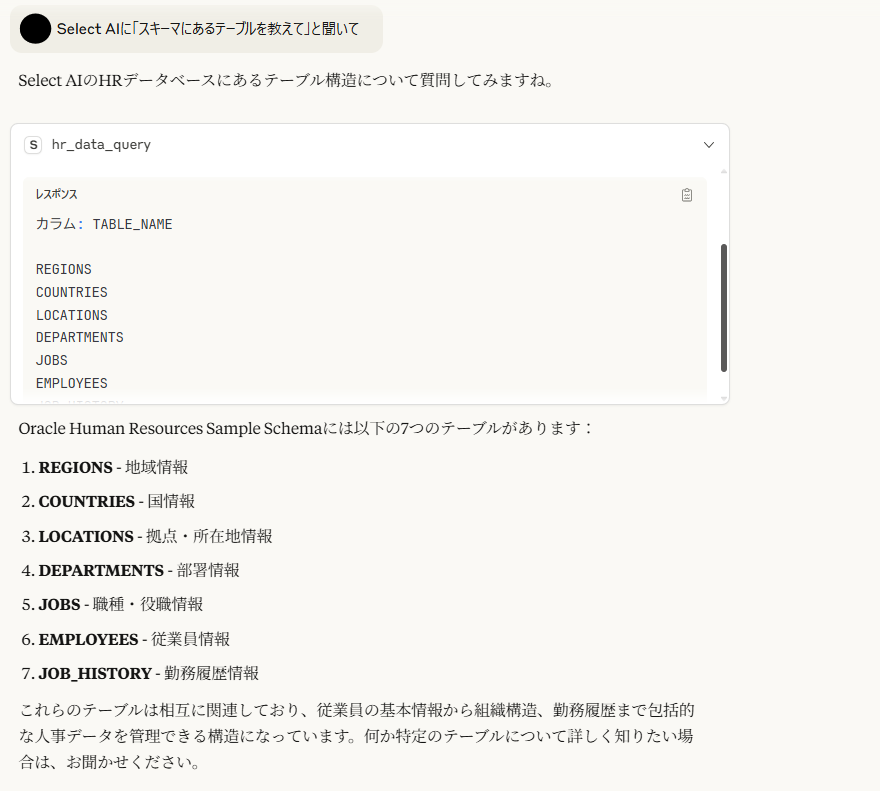This screenshot has height=791, width=880.
Task: Select REGIONS in the response output
Action: click(63, 269)
